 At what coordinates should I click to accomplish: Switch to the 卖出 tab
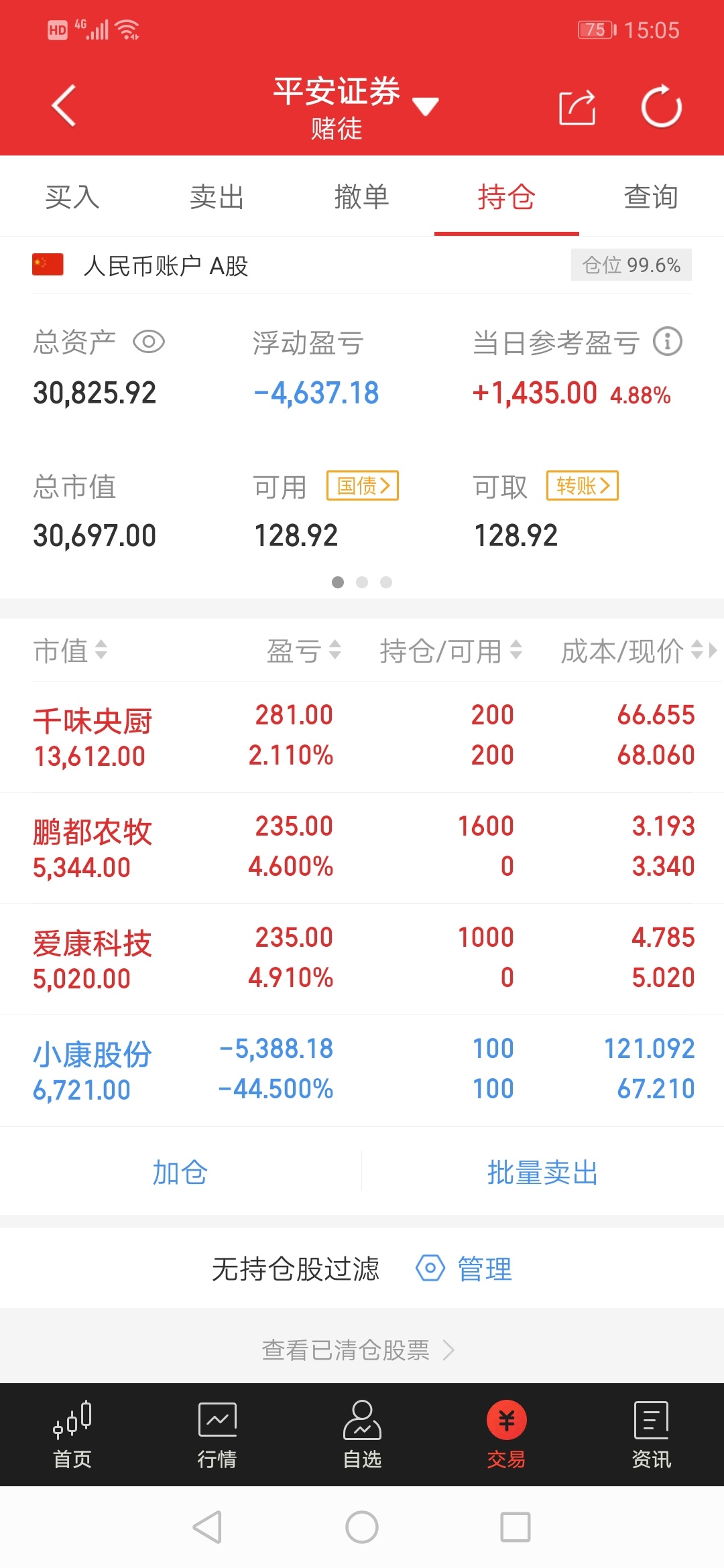click(x=217, y=197)
